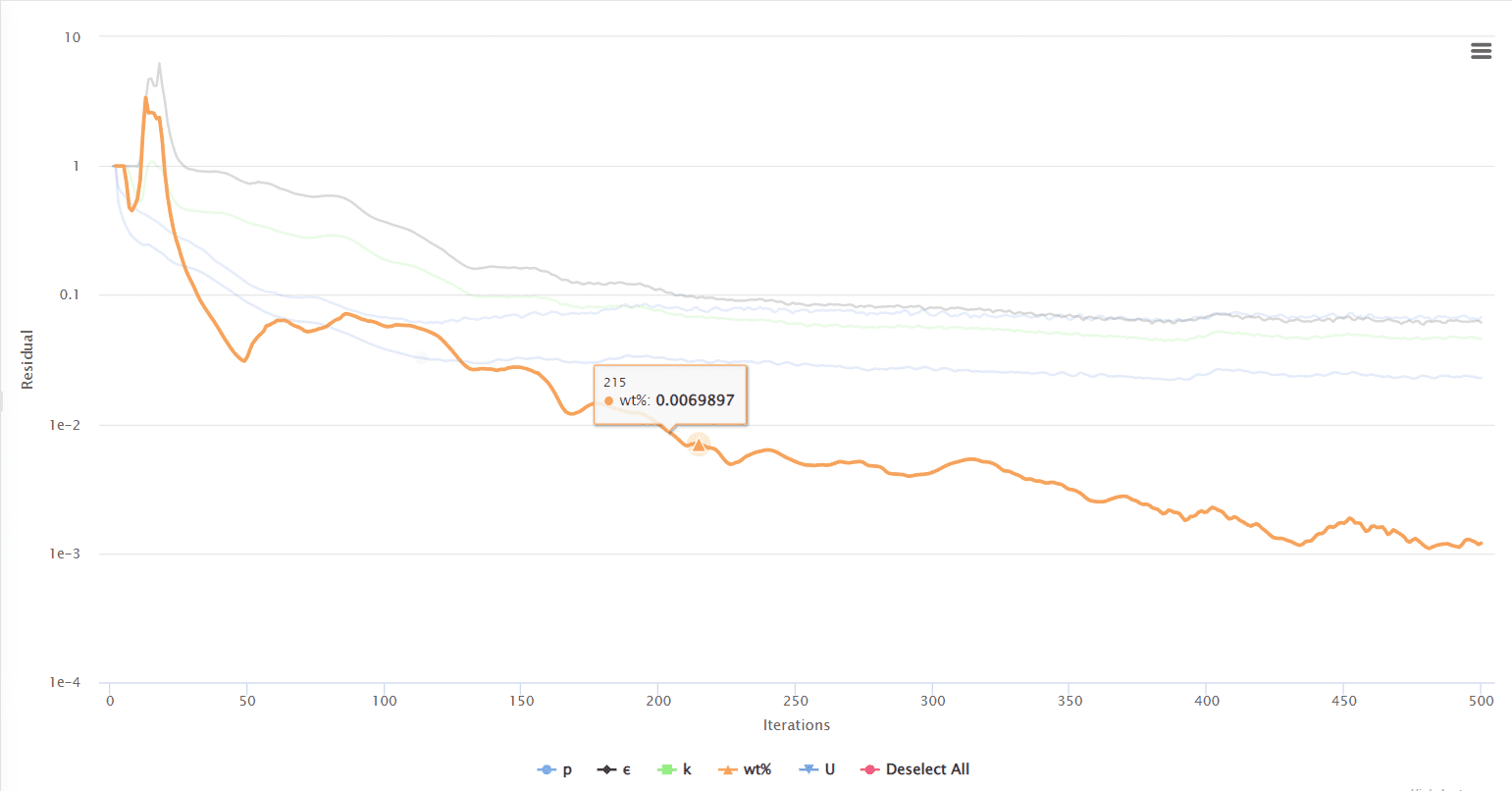Click the black diamond marker for ϵ

(607, 769)
